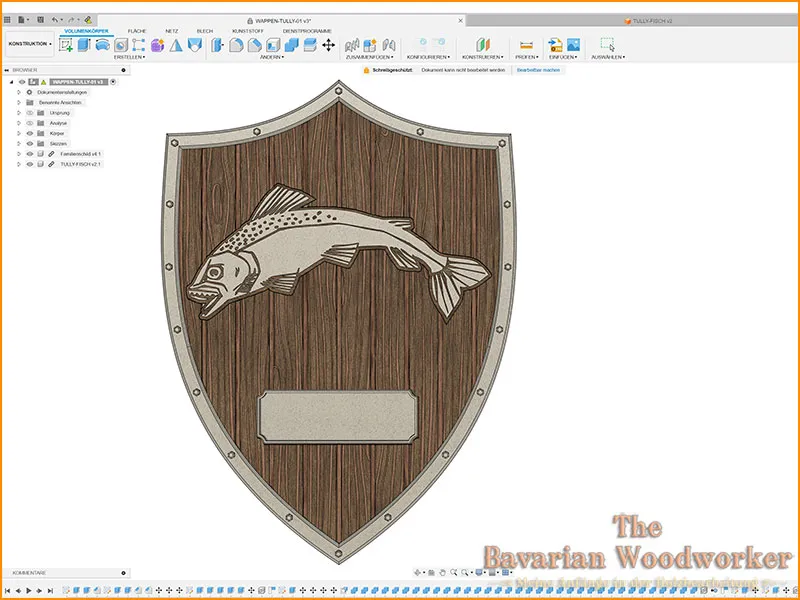Click the Orbit icon in navigation bar
800x600 pixels.
(x=418, y=573)
